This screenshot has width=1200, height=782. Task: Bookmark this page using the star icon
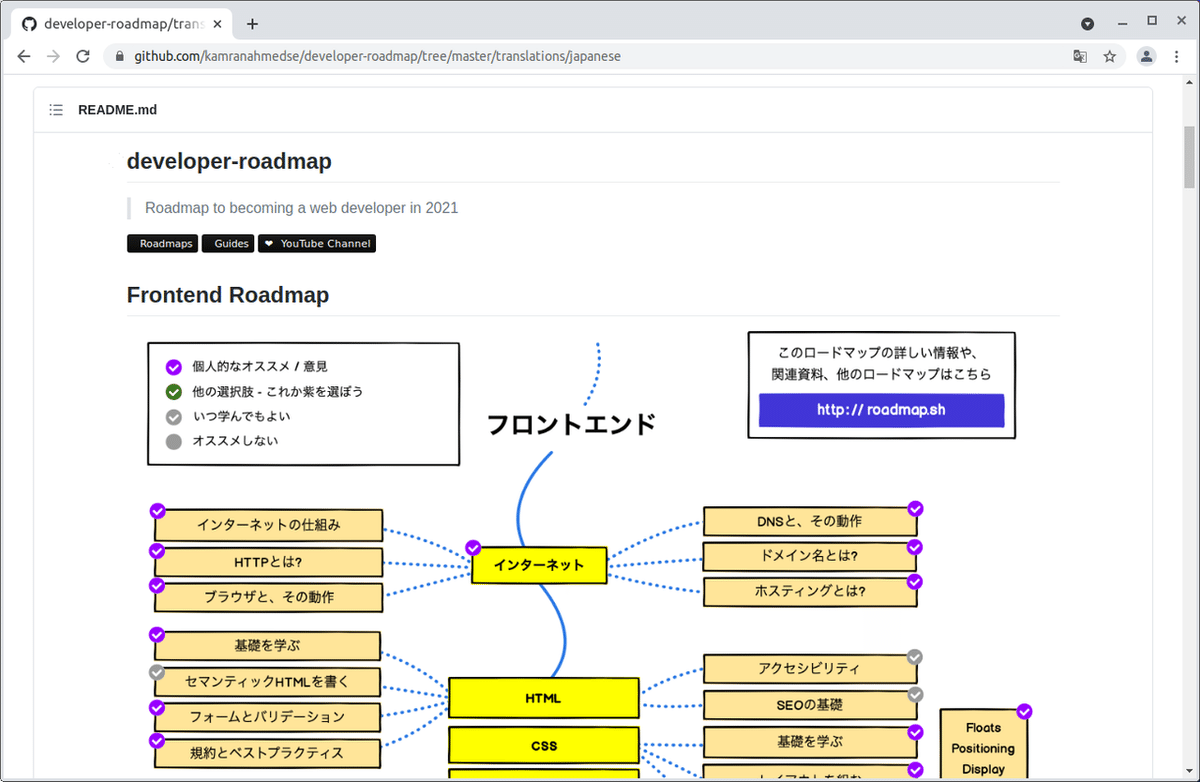[1110, 57]
